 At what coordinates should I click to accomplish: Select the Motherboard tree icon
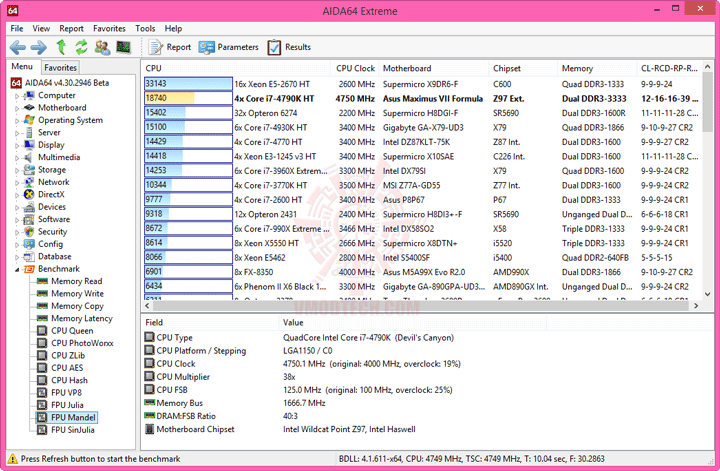(x=29, y=107)
